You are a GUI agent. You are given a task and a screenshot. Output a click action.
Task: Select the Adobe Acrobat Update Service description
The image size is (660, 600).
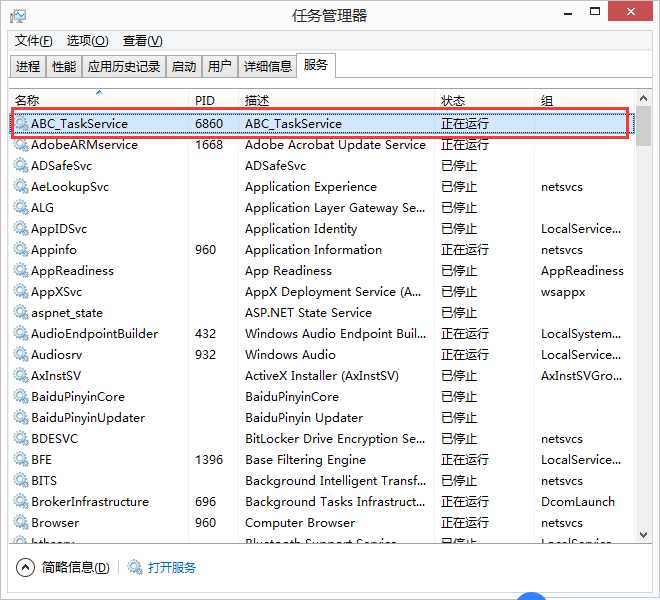point(335,144)
